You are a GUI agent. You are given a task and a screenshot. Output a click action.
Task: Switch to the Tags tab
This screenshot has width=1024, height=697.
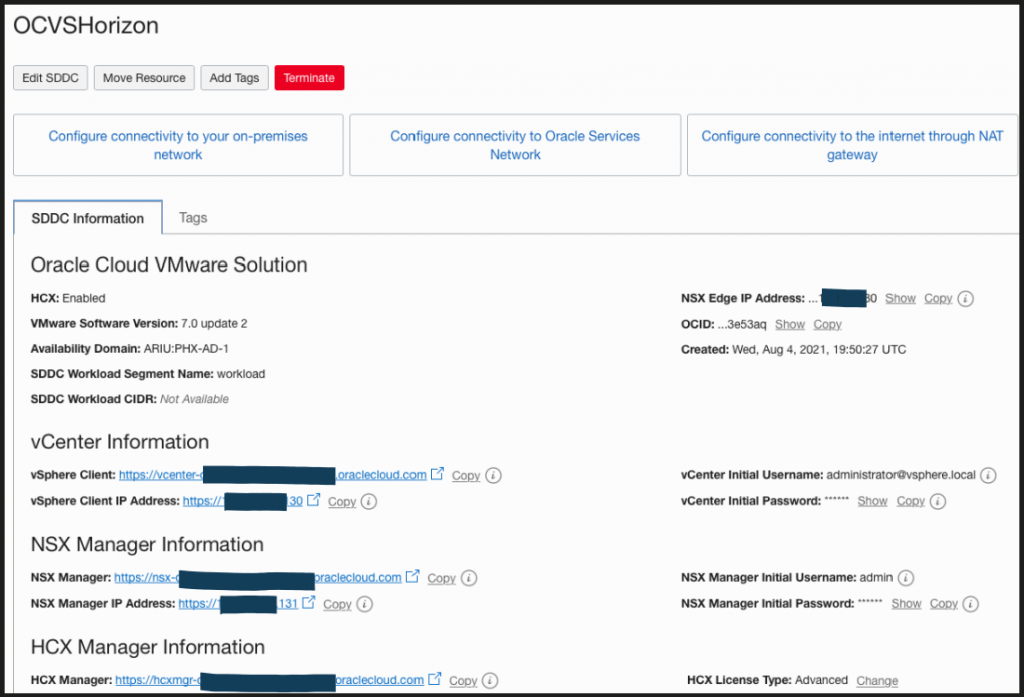pos(193,217)
